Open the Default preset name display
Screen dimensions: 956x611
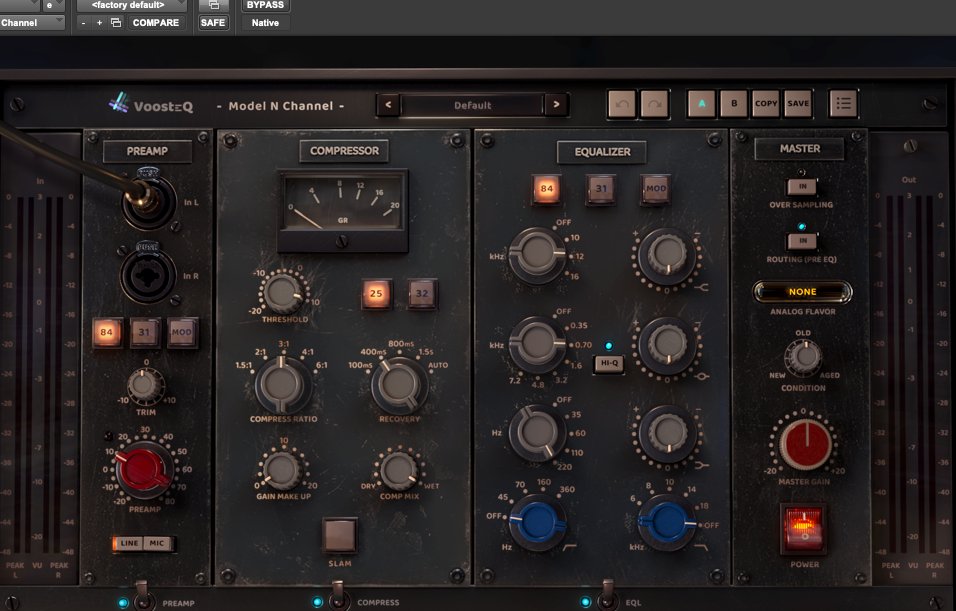coord(472,105)
